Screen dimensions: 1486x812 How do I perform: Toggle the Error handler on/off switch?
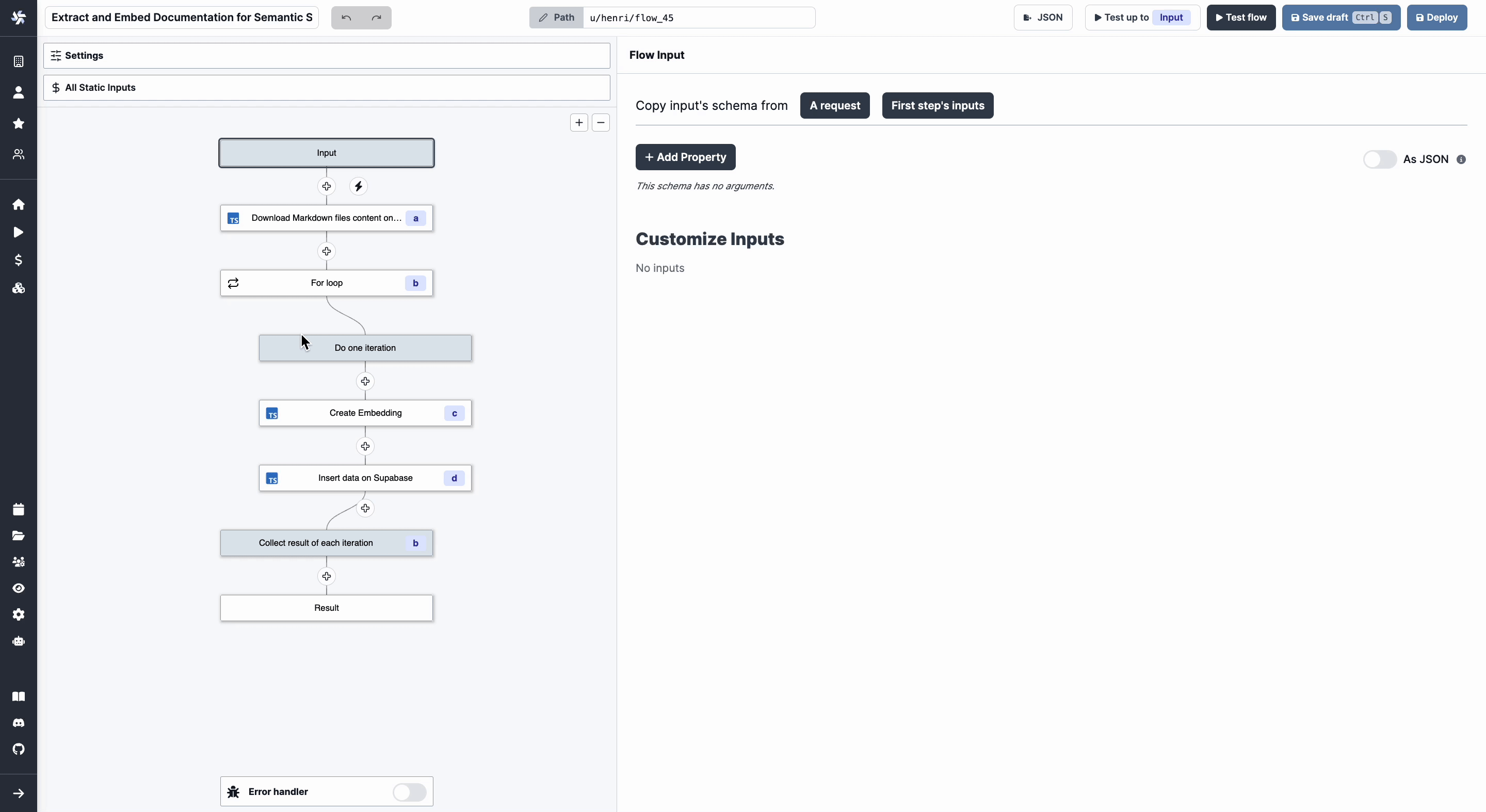point(408,791)
